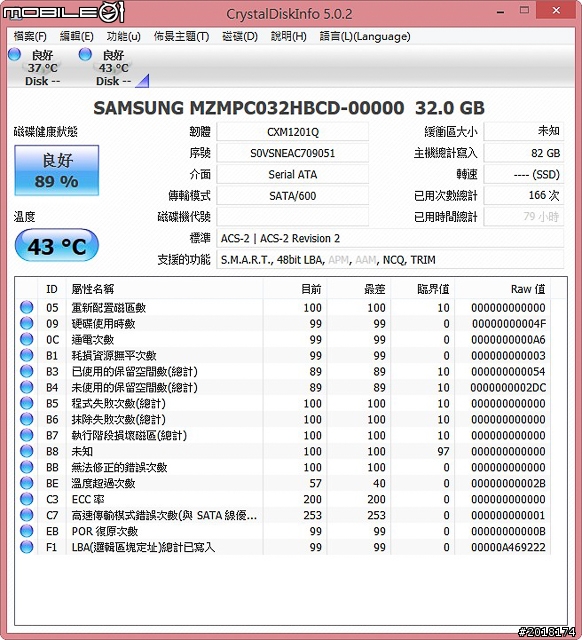This screenshot has width=582, height=640.
Task: Click the Raw 值 column header
Action: (502, 289)
